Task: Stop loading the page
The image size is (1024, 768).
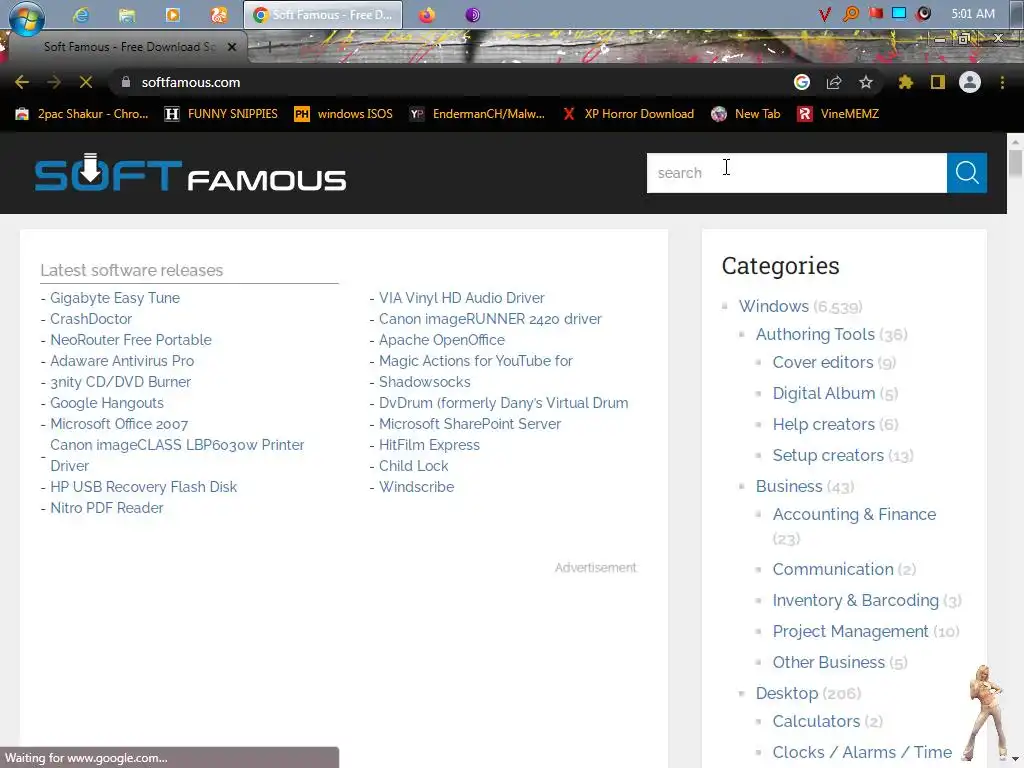Action: 86,82
